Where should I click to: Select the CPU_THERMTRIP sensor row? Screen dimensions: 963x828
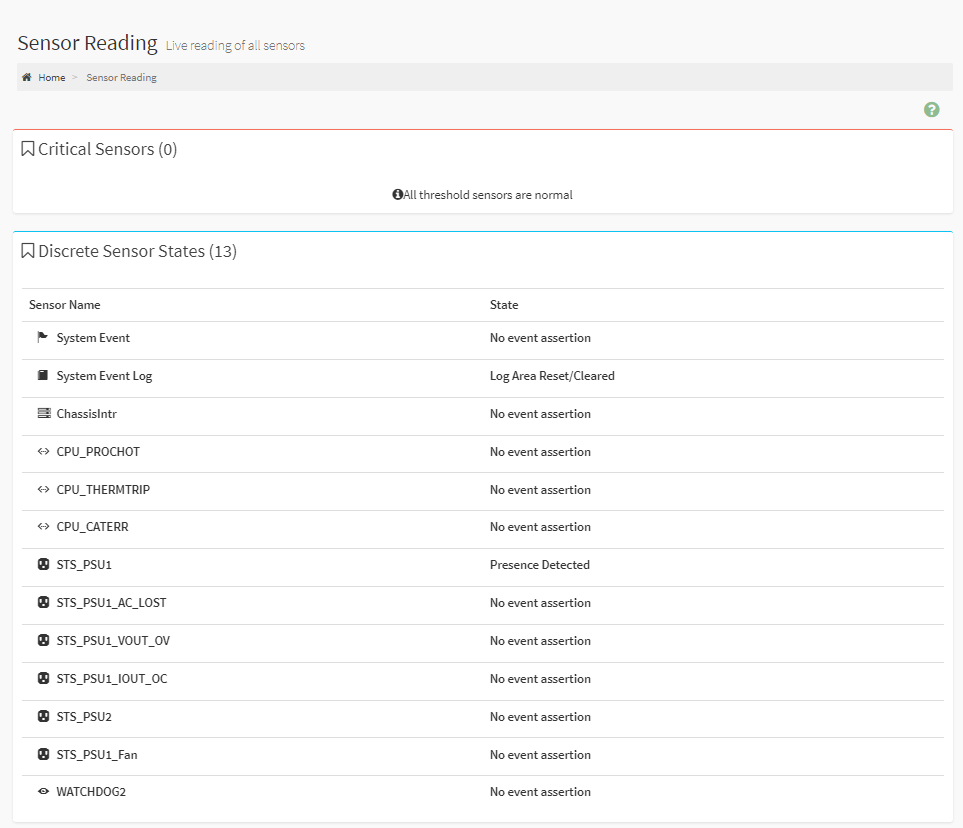103,490
